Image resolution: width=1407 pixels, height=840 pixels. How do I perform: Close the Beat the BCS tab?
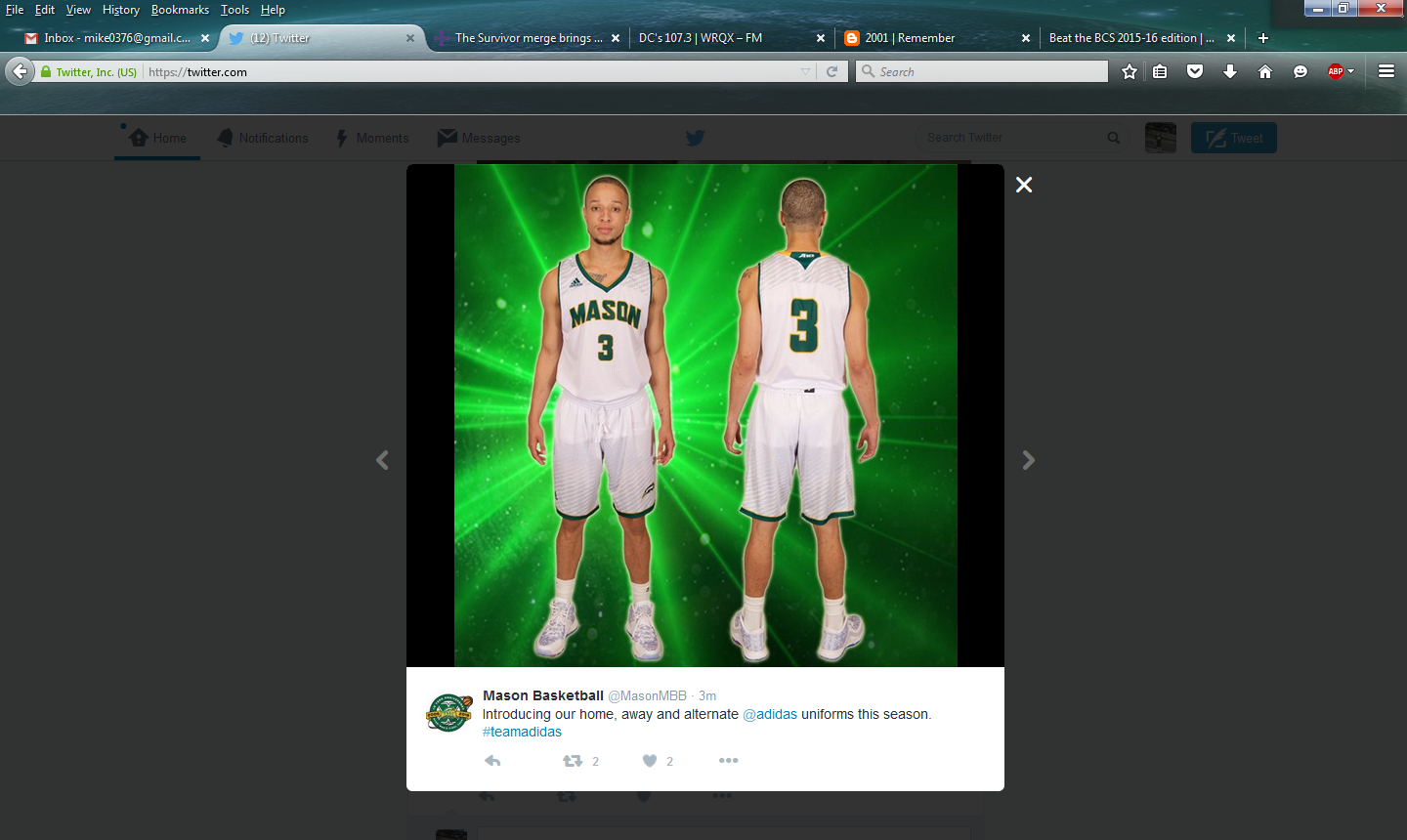click(1231, 38)
